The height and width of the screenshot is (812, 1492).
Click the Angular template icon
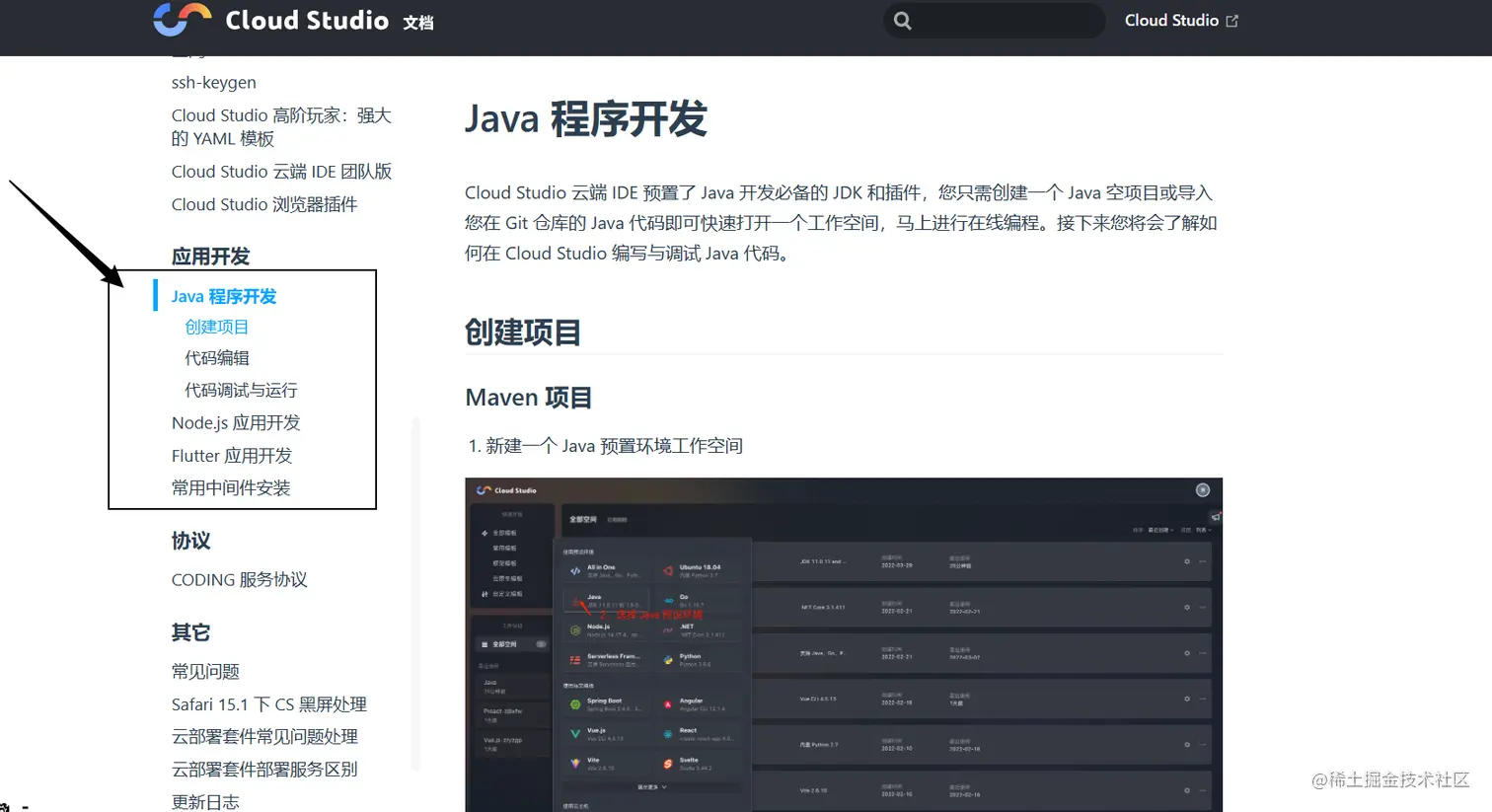[668, 704]
